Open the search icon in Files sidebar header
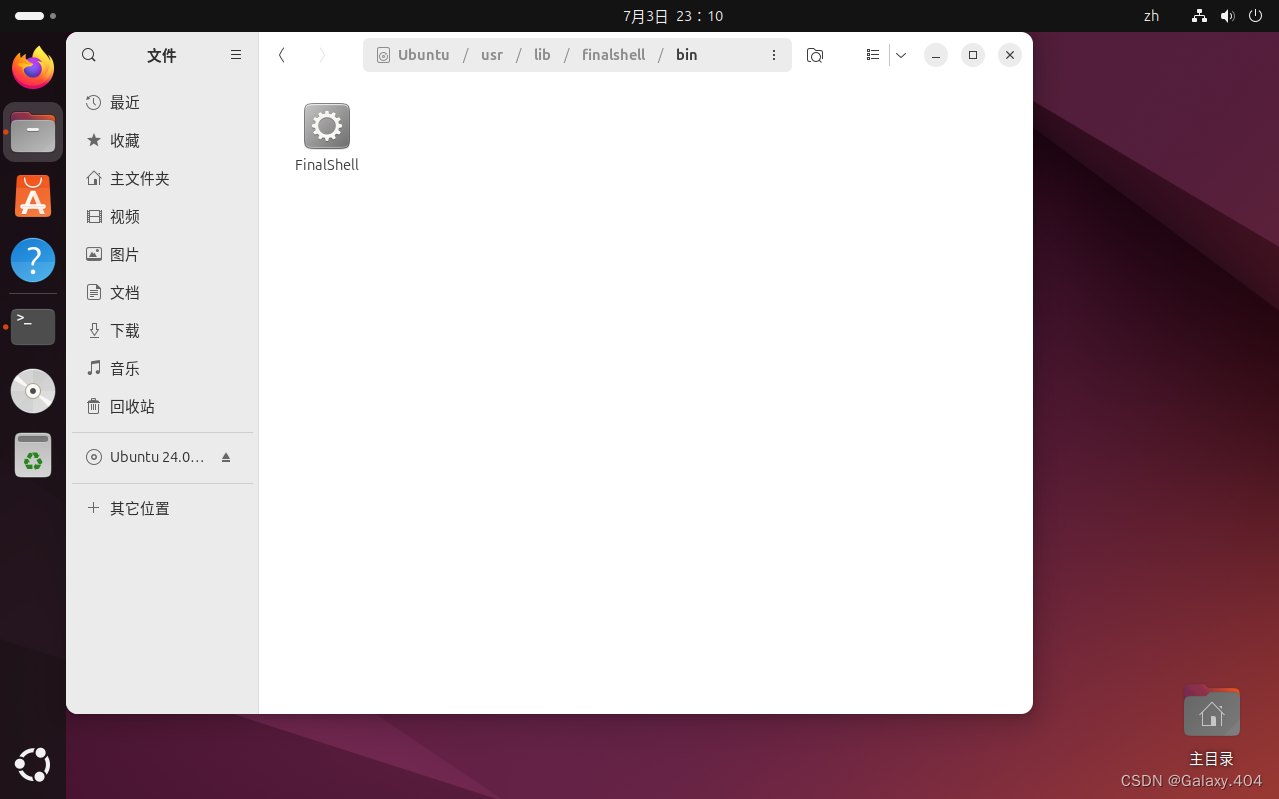Viewport: 1279px width, 799px height. (x=88, y=55)
